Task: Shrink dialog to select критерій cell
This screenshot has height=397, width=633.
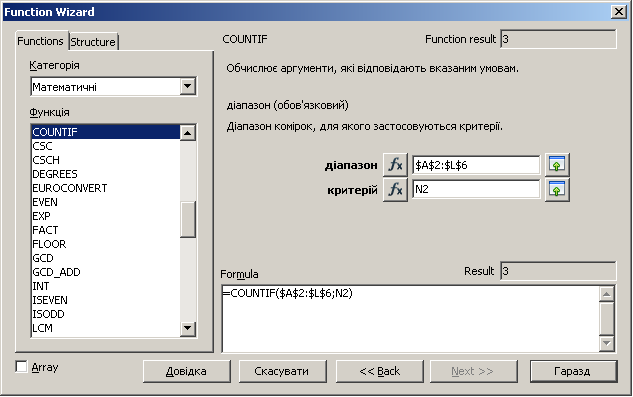Action: [x=557, y=189]
